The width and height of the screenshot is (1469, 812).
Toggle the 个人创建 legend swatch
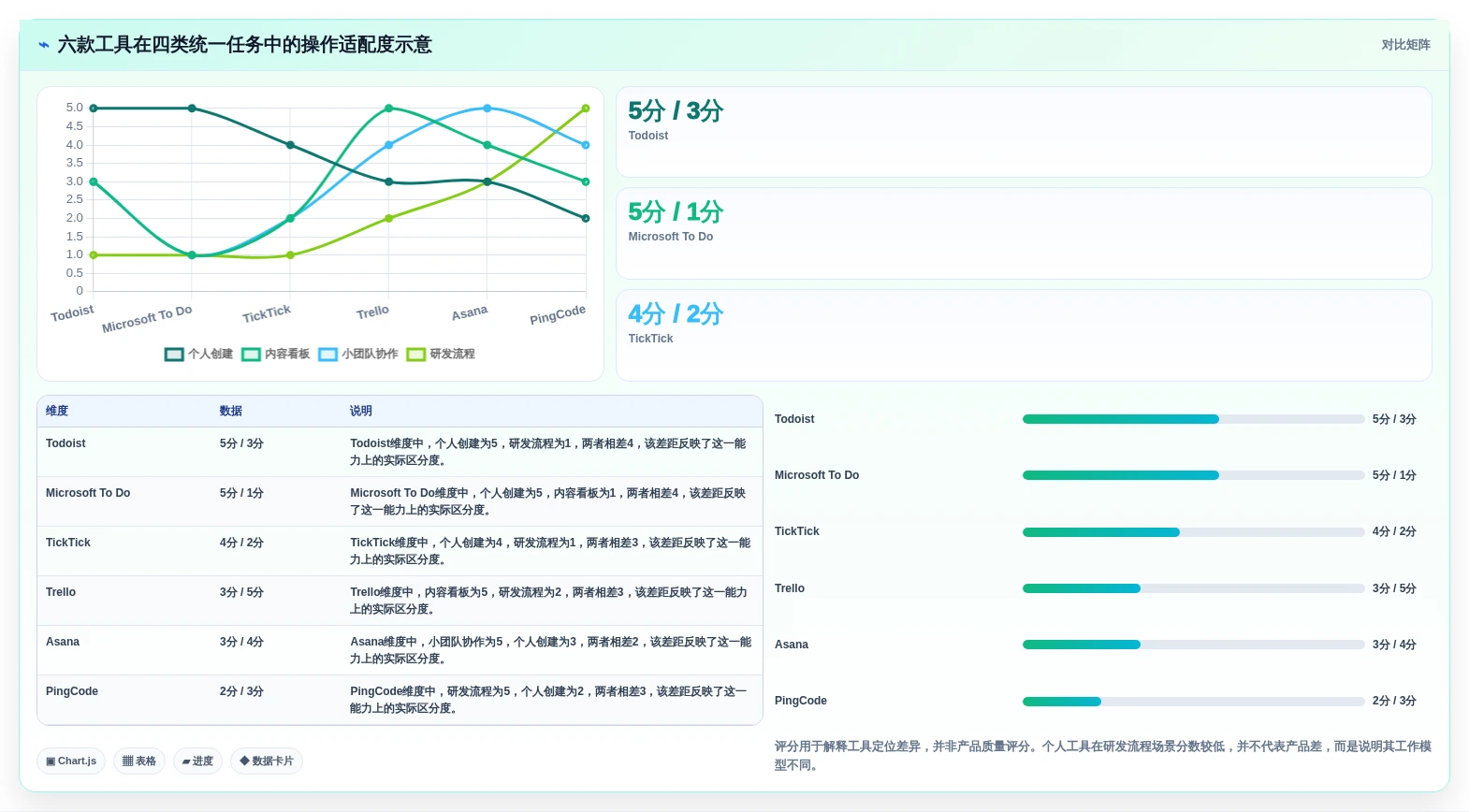click(x=174, y=355)
